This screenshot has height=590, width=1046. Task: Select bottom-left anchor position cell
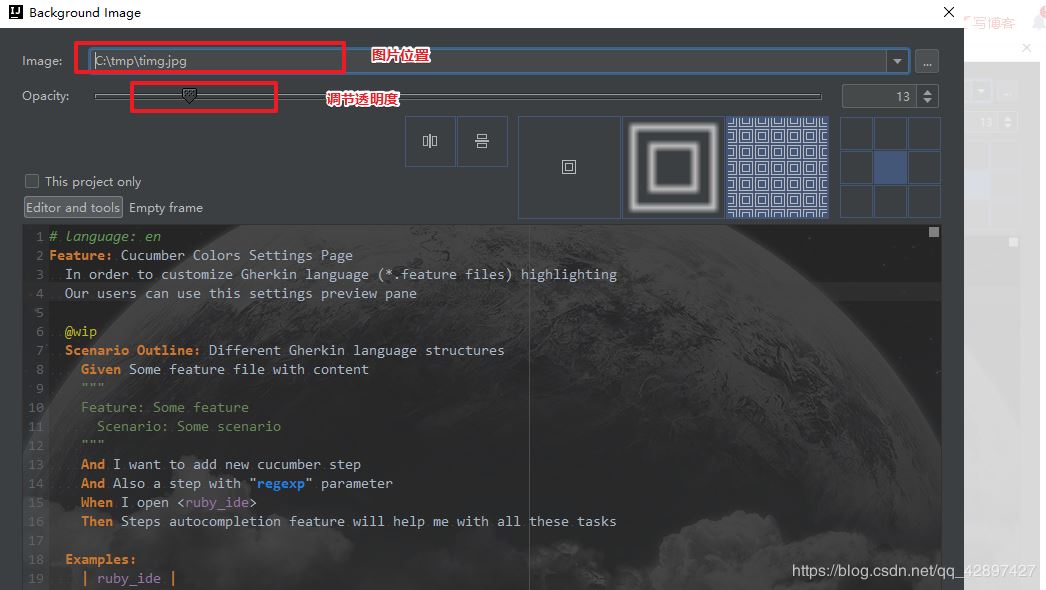pos(857,201)
